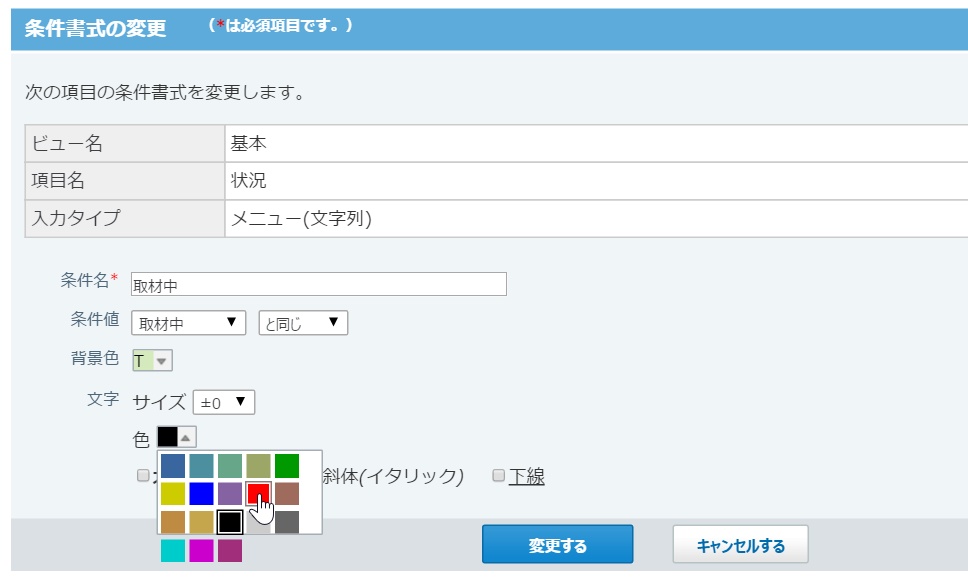Click the キャンセルする button
Image resolution: width=968 pixels, height=581 pixels.
pyautogui.click(x=740, y=545)
